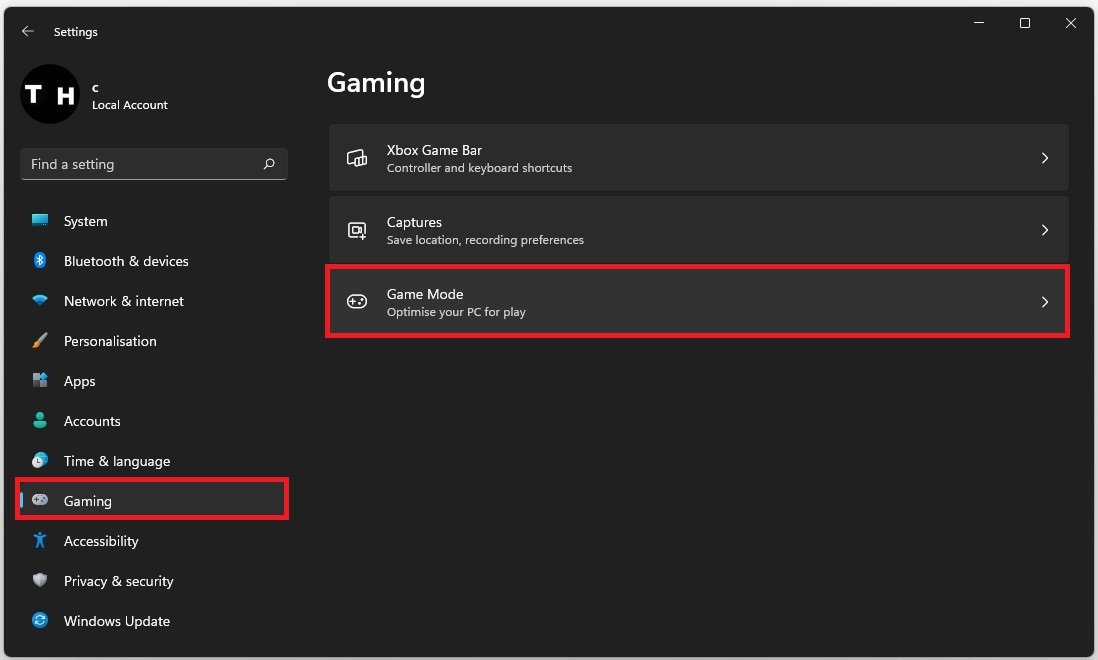This screenshot has height=660, width=1098.
Task: Click the search magnifier icon
Action: click(x=269, y=164)
